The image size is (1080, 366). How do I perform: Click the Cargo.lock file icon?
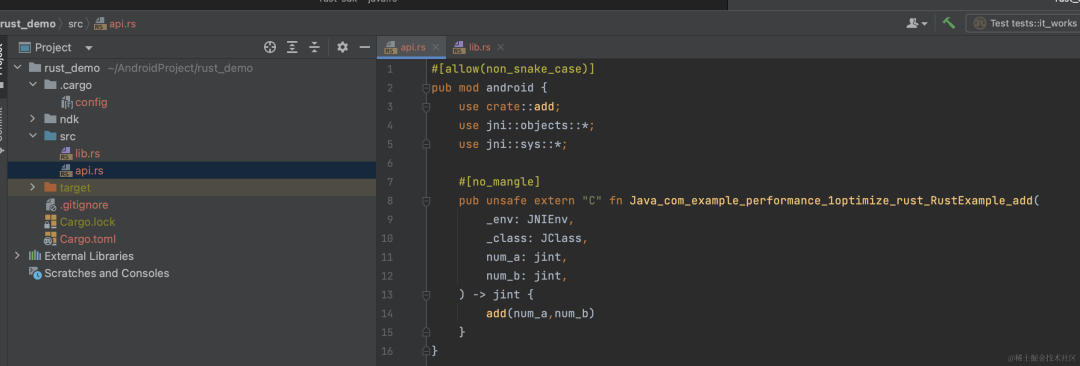point(50,222)
